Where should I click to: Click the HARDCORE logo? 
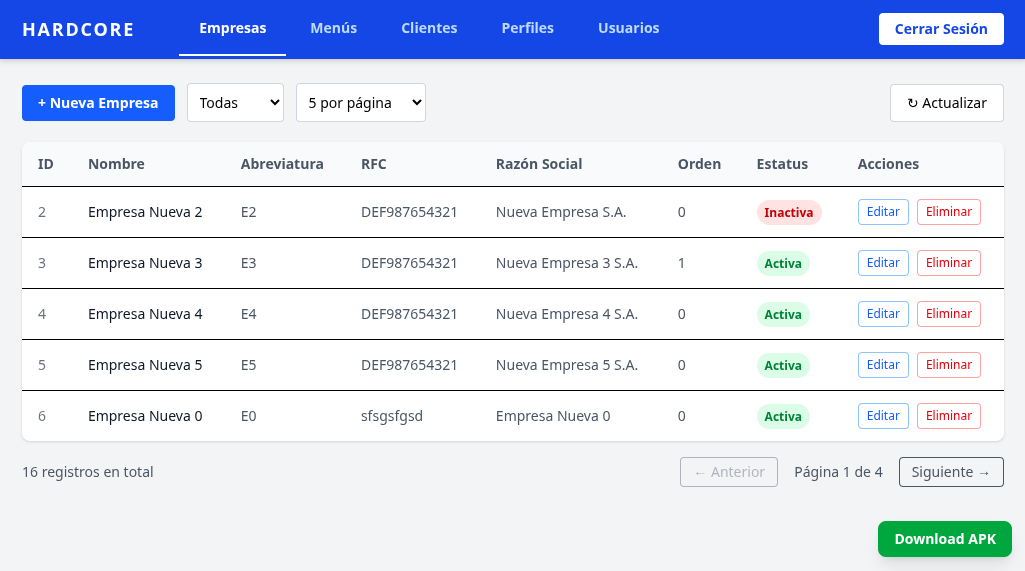coord(78,29)
